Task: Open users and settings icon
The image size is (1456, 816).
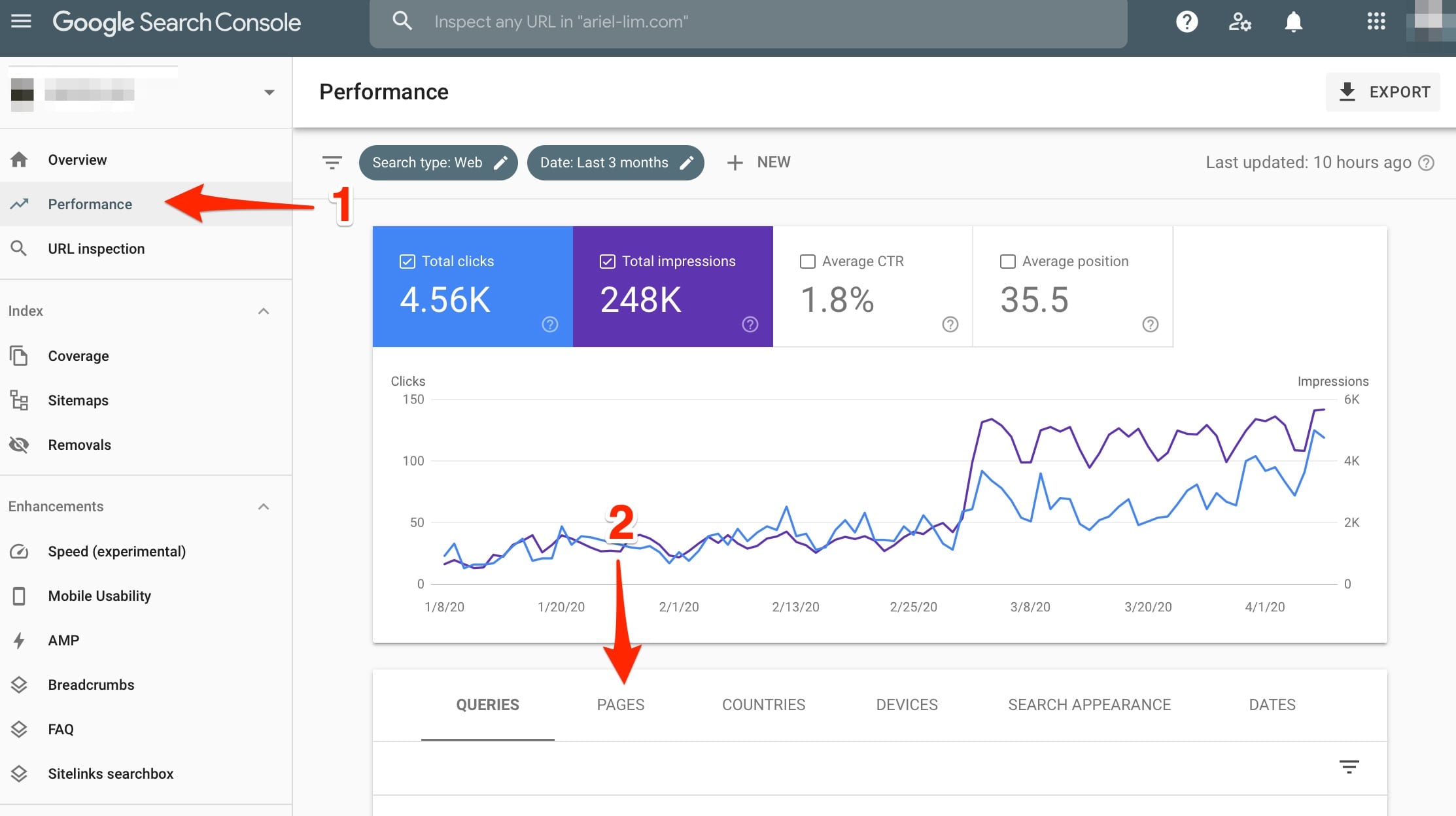Action: click(1239, 22)
